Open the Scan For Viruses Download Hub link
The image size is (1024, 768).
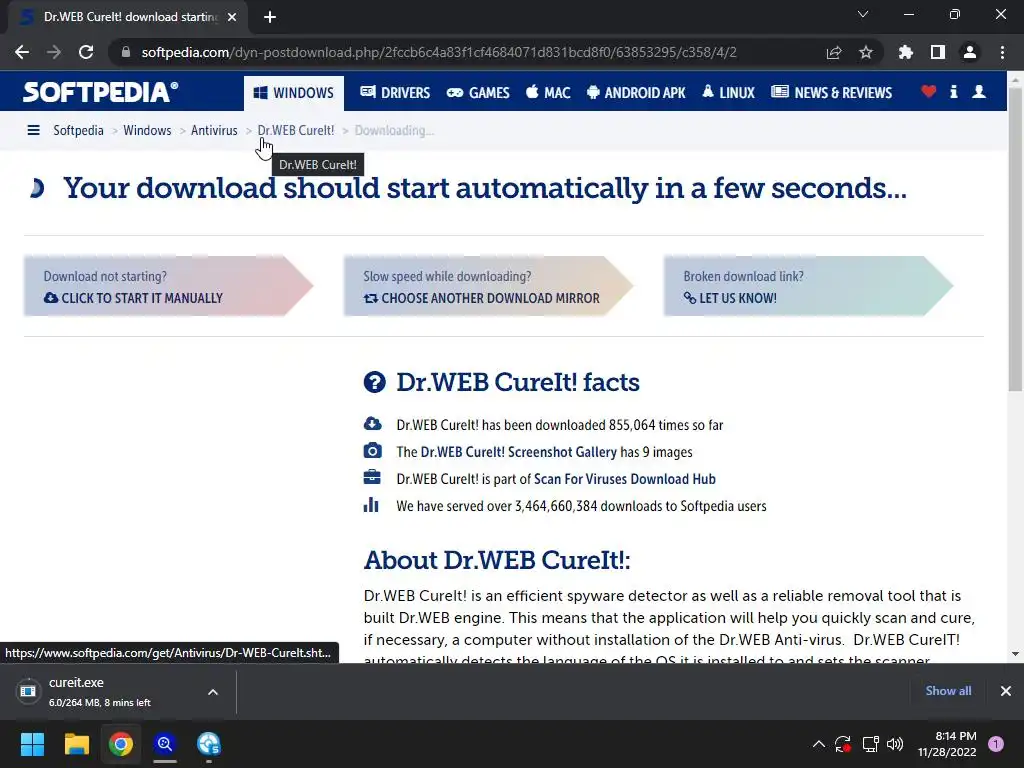pos(625,479)
